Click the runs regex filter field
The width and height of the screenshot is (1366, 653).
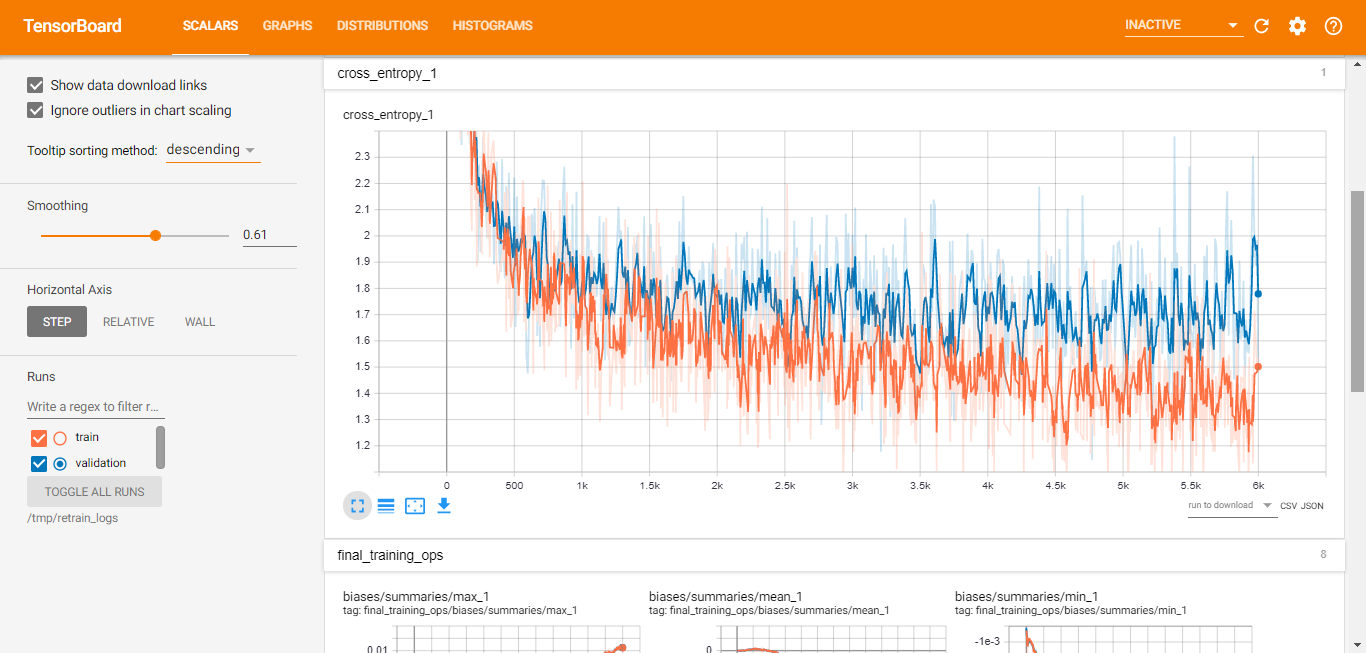(x=95, y=407)
